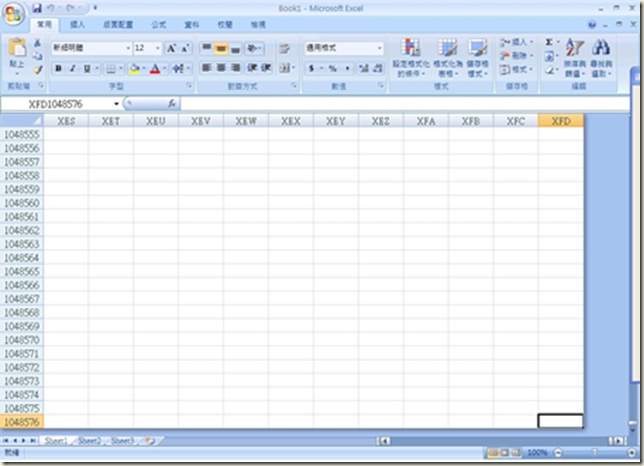Screen dimensions: 644x466
Task: Toggle Italic formatting
Action: 72,69
